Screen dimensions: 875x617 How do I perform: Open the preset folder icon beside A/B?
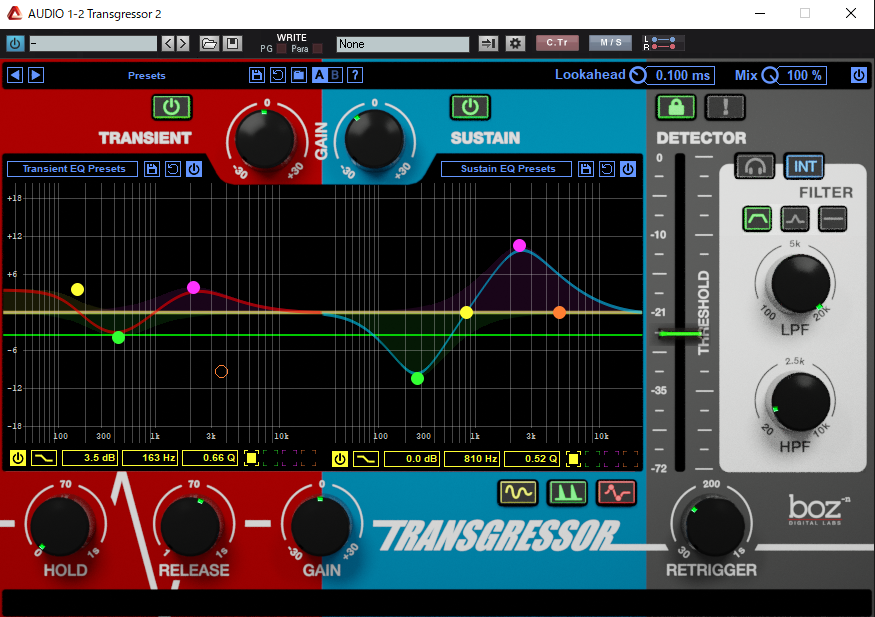[x=299, y=75]
